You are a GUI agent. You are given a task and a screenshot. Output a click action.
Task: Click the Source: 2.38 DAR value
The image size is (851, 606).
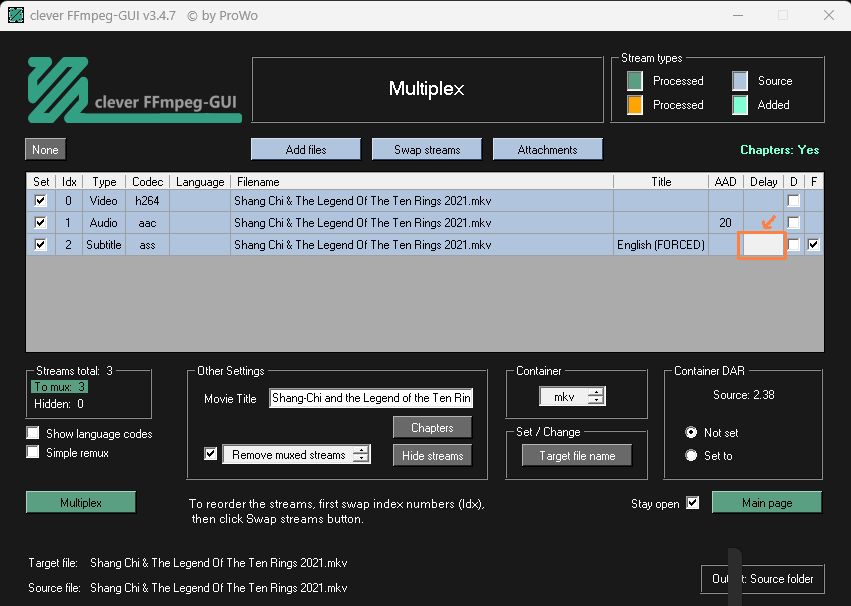(744, 395)
